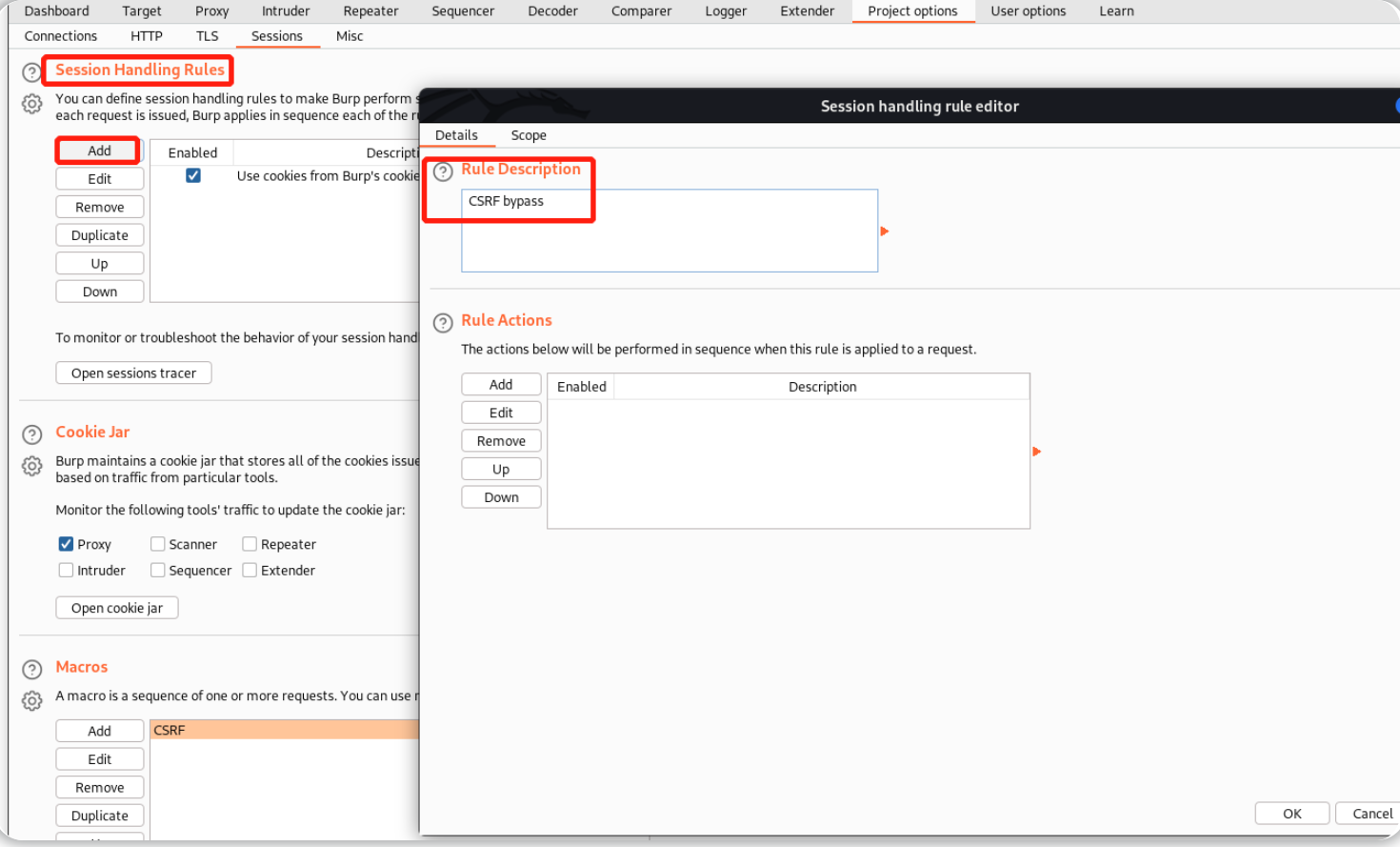1400x847 pixels.
Task: Open Session Handling Rules gear settings
Action: coord(31,104)
